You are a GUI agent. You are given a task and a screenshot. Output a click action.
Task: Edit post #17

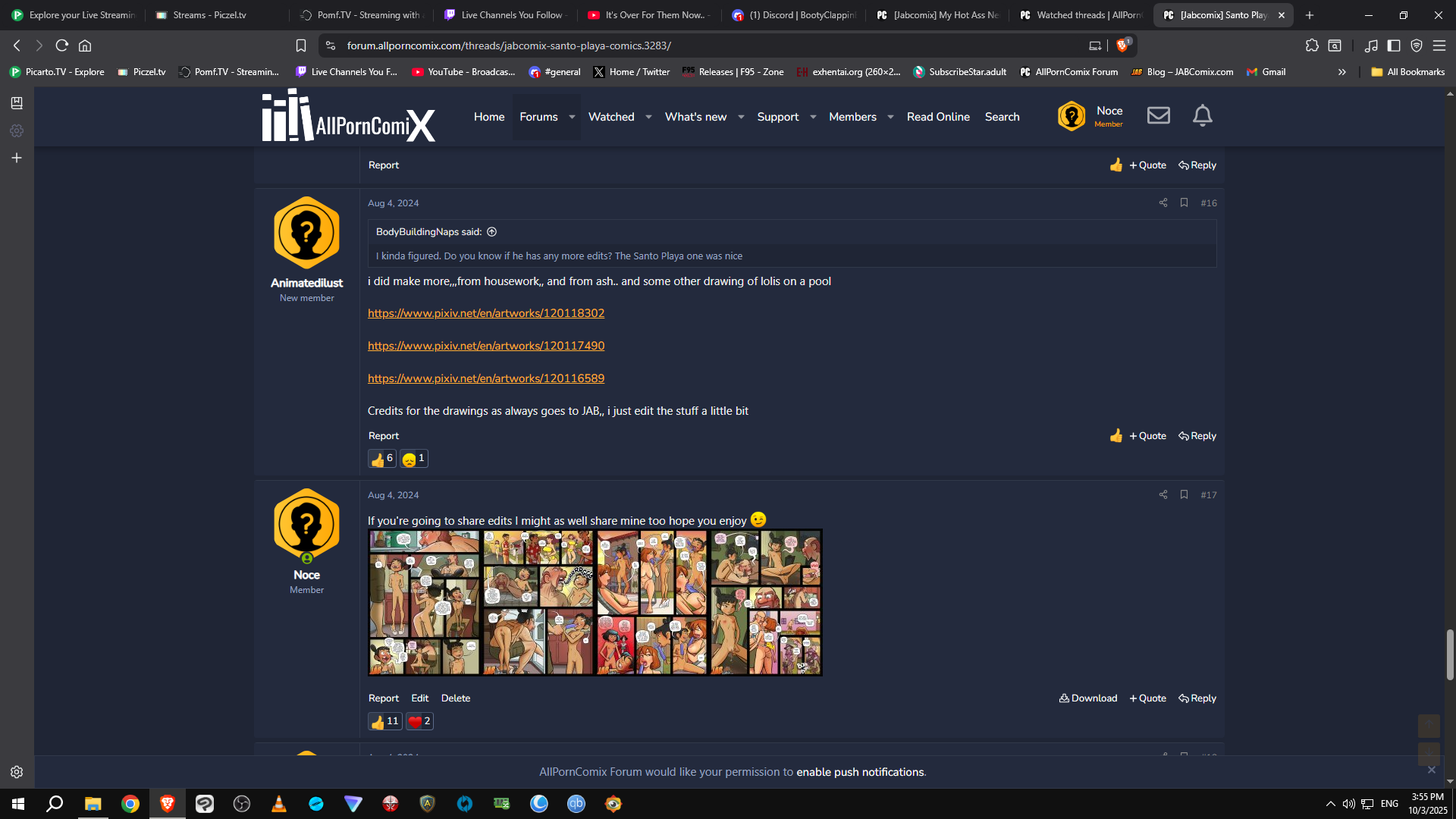click(420, 698)
